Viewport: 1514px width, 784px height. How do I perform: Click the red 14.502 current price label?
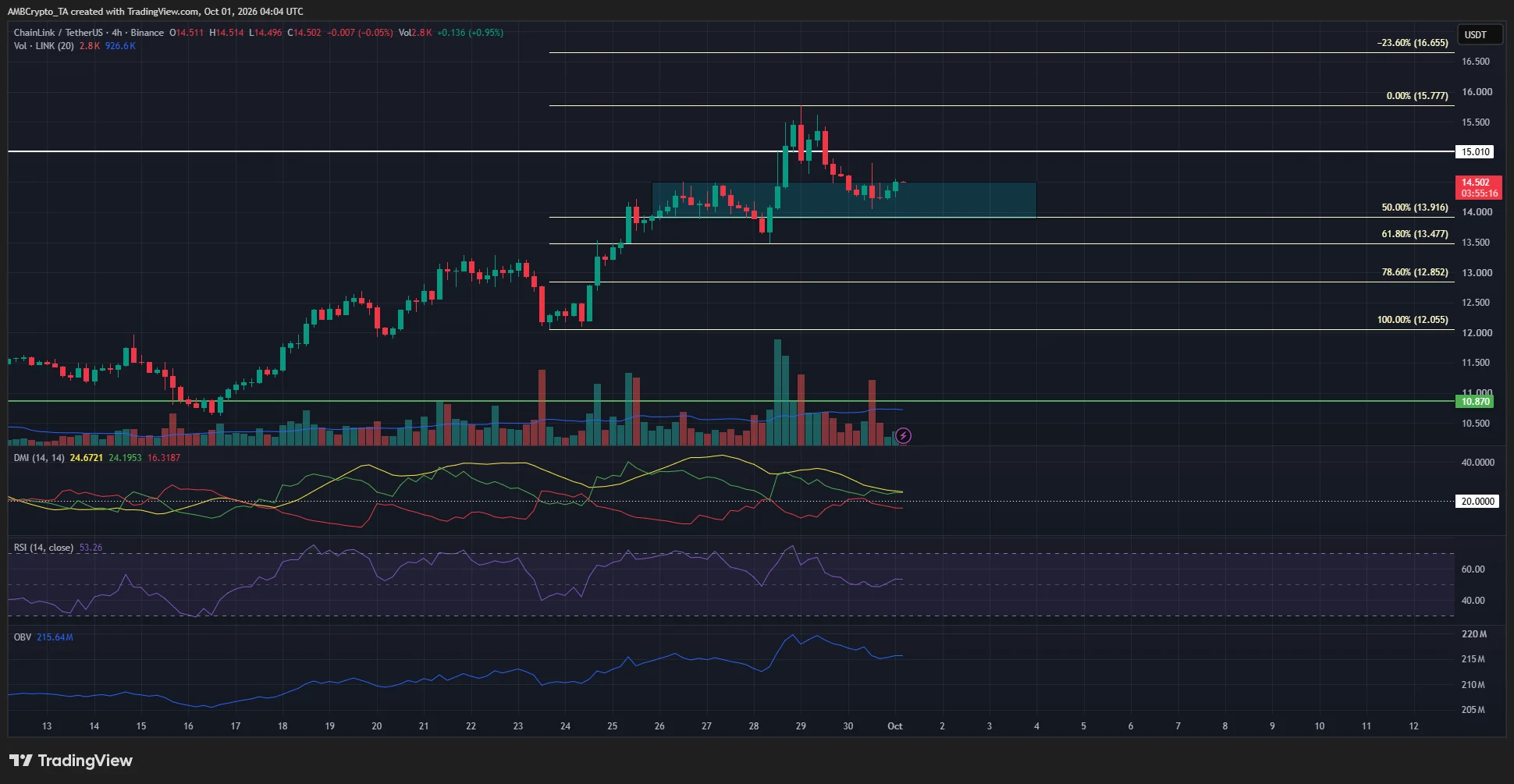click(1479, 187)
